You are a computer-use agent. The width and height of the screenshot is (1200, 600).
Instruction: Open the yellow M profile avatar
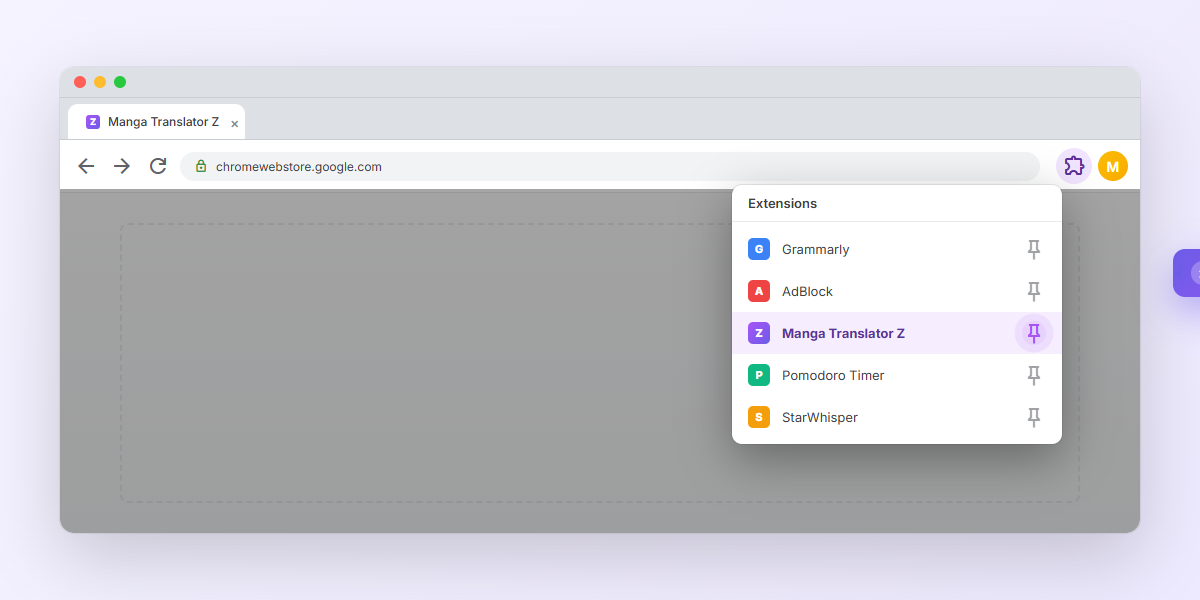click(x=1112, y=166)
